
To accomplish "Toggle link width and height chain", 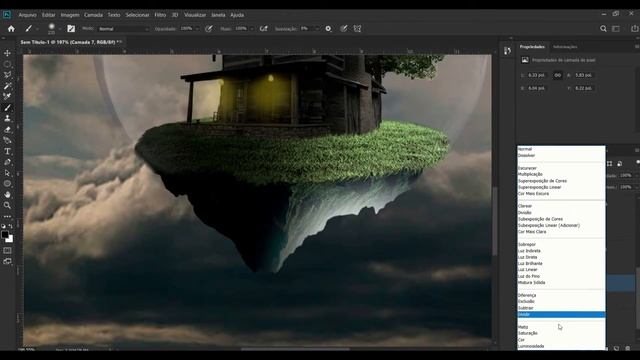I will (x=558, y=75).
